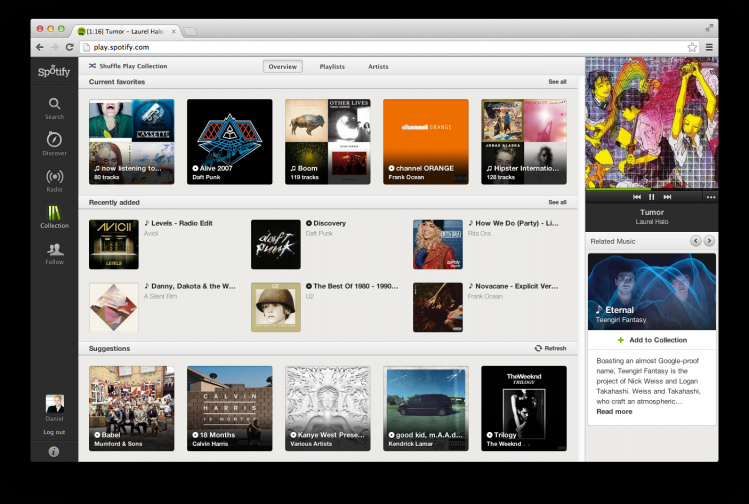Image resolution: width=749 pixels, height=504 pixels.
Task: Open the info icon in sidebar
Action: (x=54, y=451)
